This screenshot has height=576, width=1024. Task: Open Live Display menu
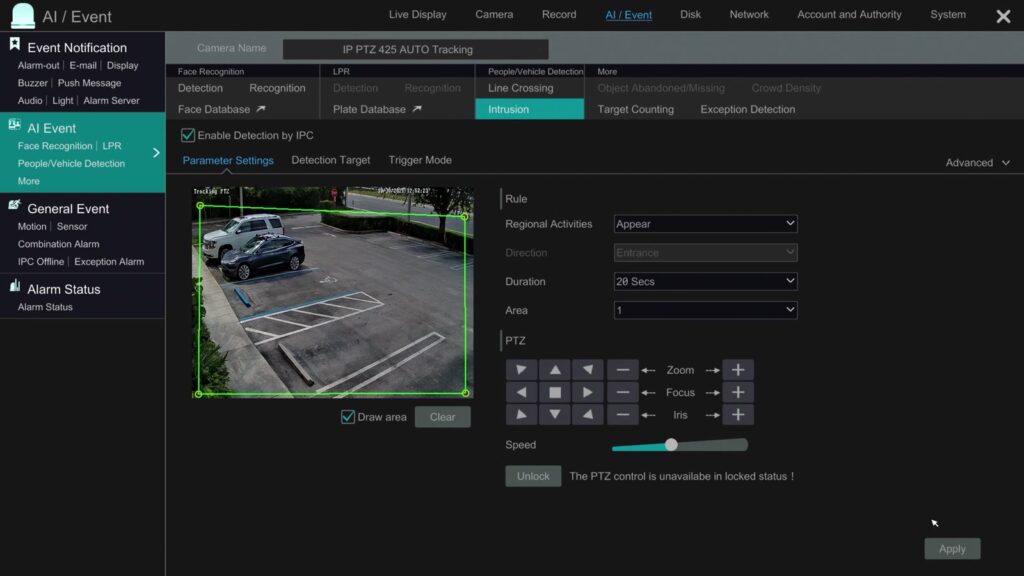tap(417, 14)
